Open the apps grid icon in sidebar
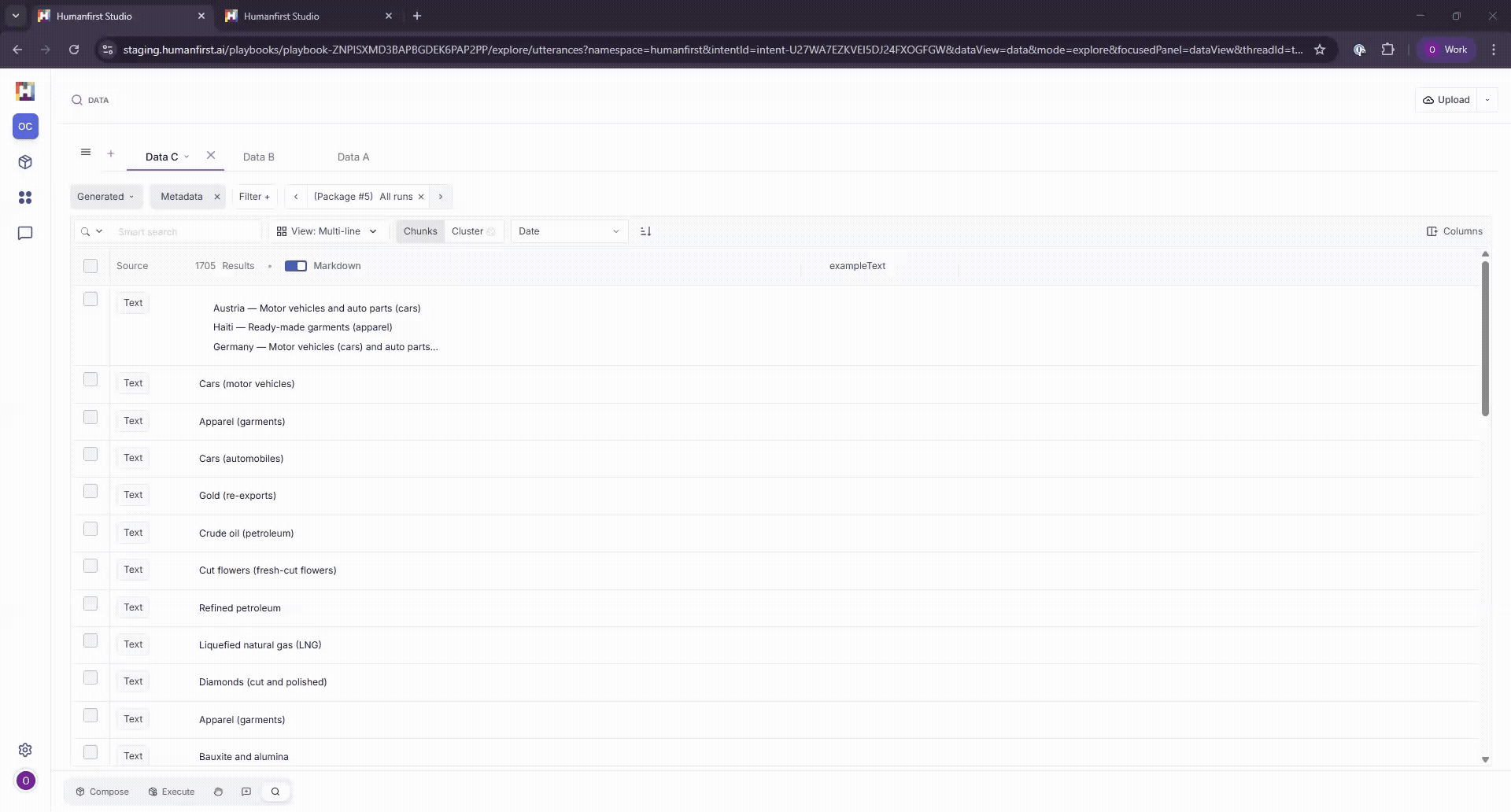1511x812 pixels. click(x=25, y=197)
